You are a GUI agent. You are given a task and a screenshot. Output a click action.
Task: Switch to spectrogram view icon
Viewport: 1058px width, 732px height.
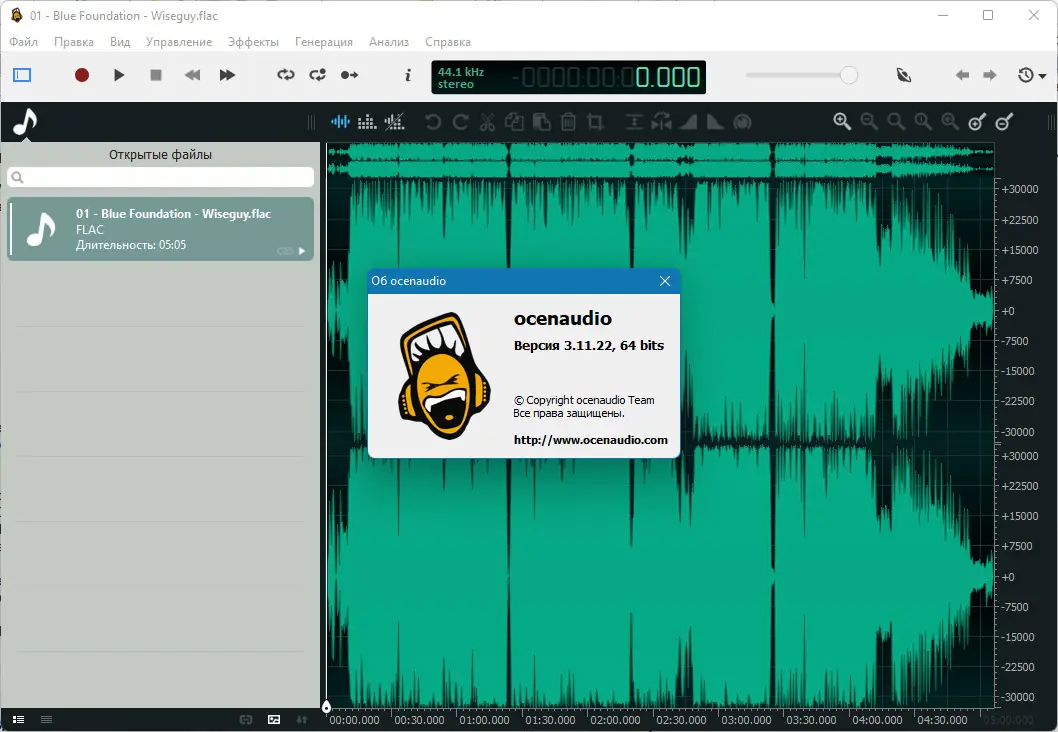367,122
